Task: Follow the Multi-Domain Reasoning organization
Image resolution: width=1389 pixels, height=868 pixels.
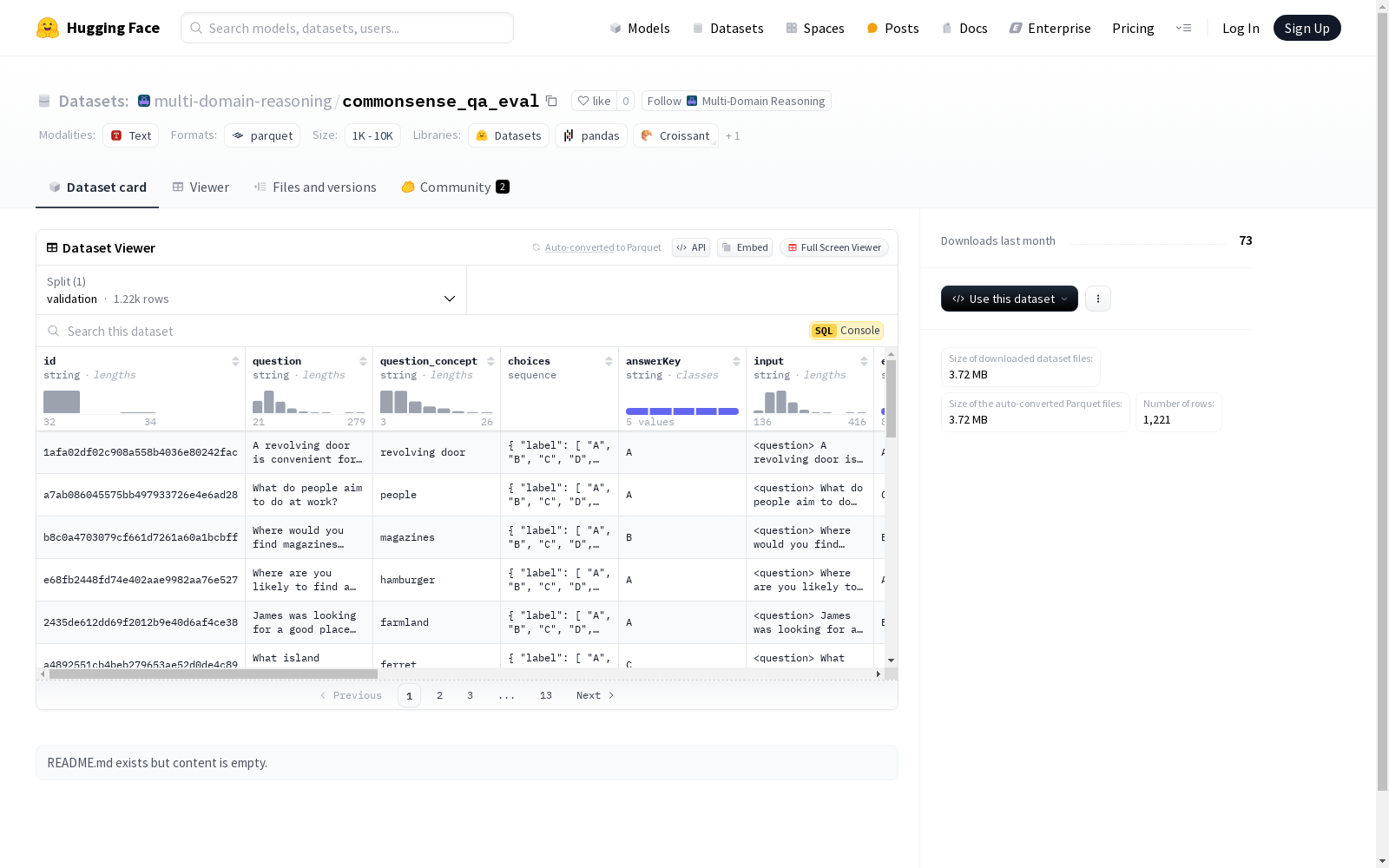Action: tap(736, 101)
